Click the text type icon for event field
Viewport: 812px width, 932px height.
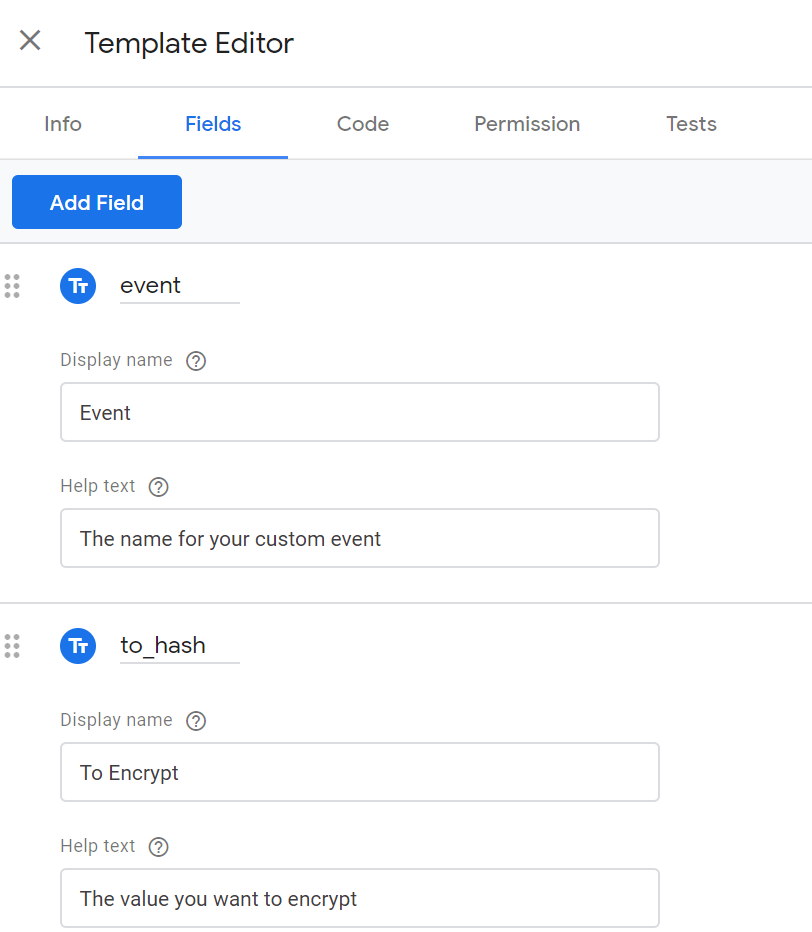pos(78,286)
